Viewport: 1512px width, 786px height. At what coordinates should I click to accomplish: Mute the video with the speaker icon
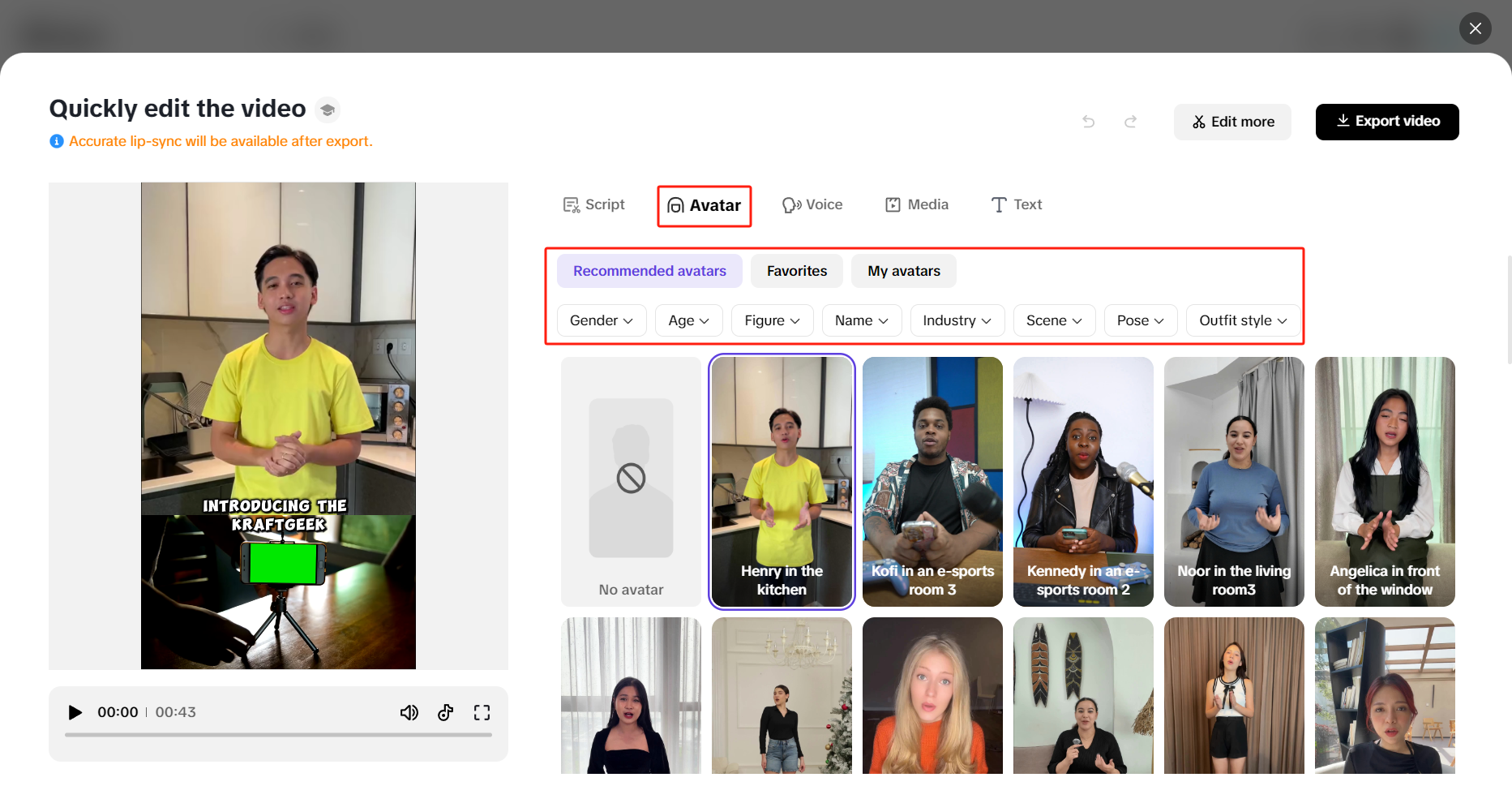click(409, 712)
